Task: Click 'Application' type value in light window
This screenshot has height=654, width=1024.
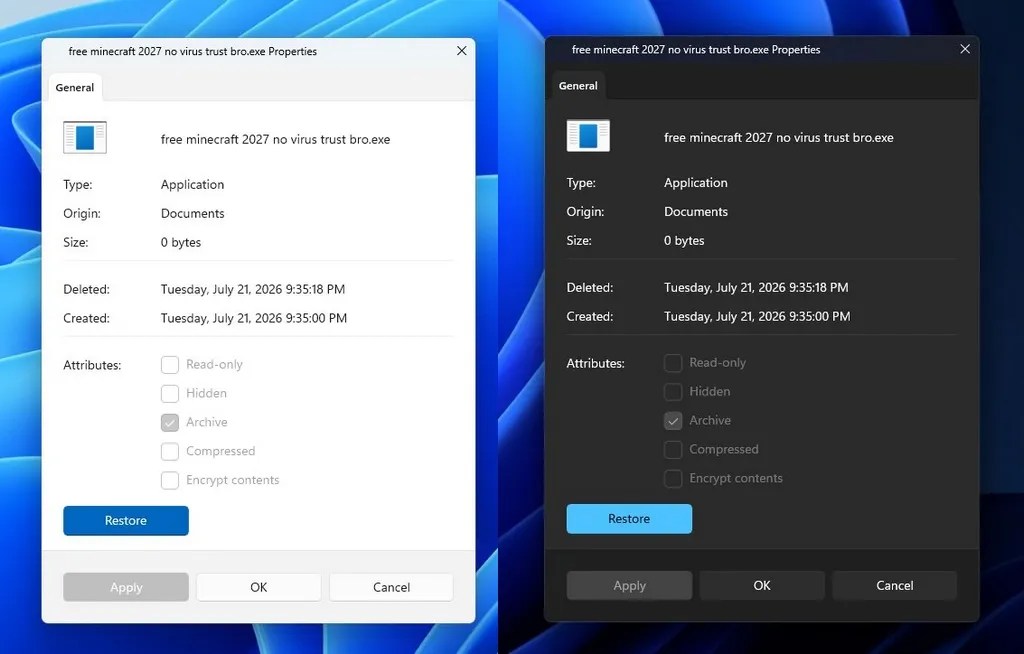Action: pos(193,184)
